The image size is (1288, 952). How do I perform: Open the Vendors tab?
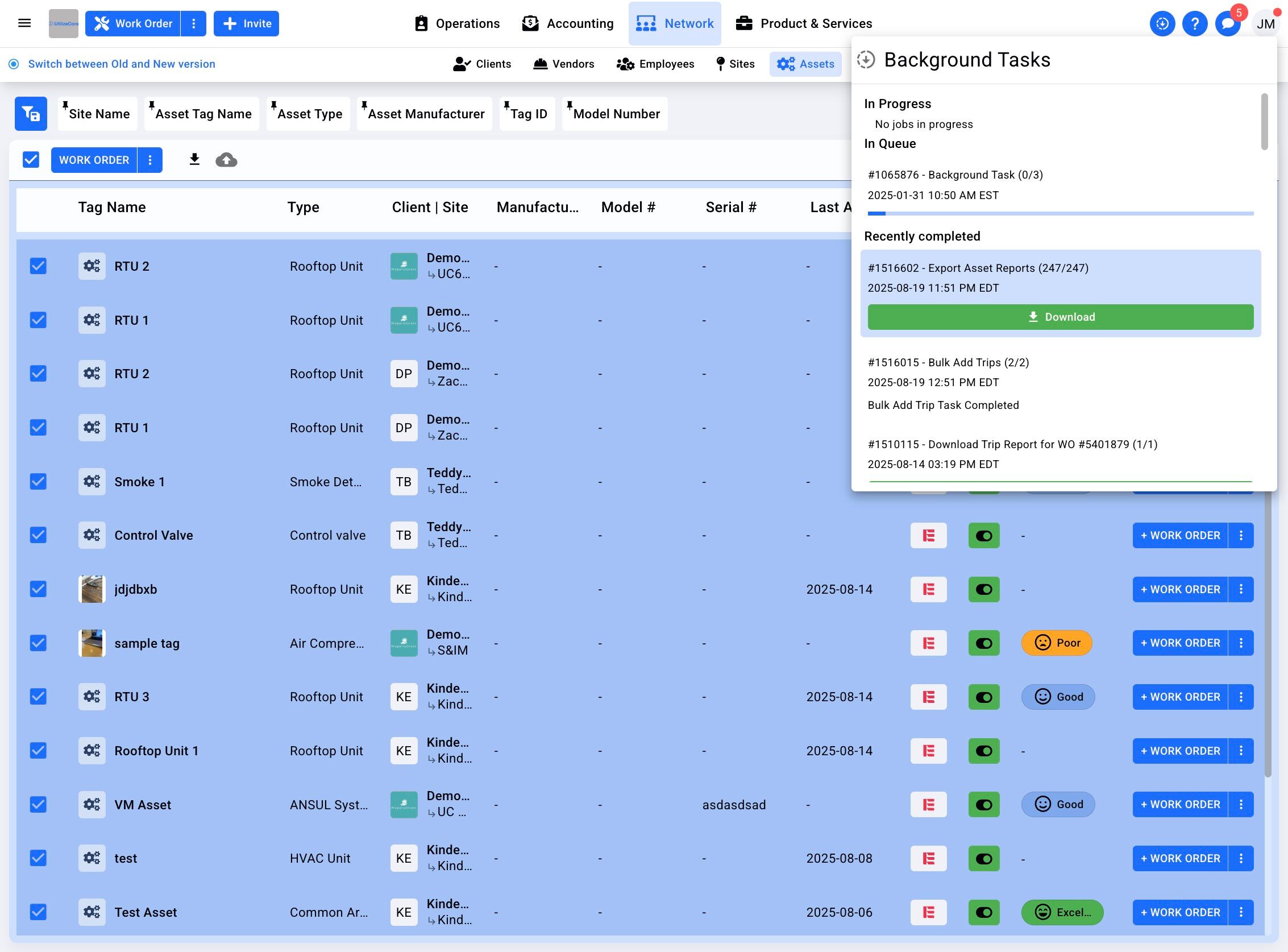pyautogui.click(x=563, y=64)
